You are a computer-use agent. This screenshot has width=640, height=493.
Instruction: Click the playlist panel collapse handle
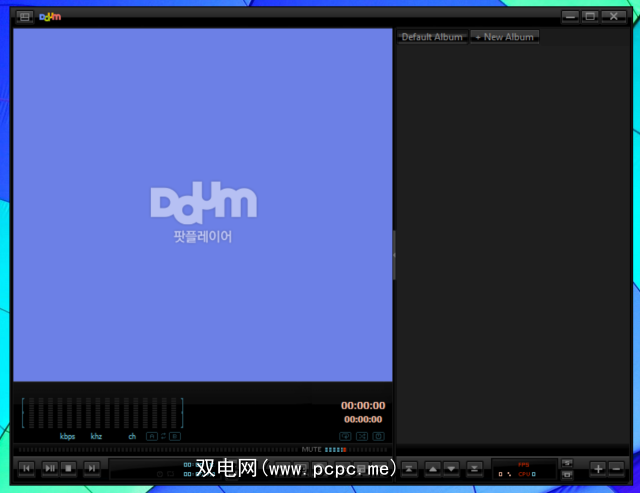pyautogui.click(x=394, y=255)
